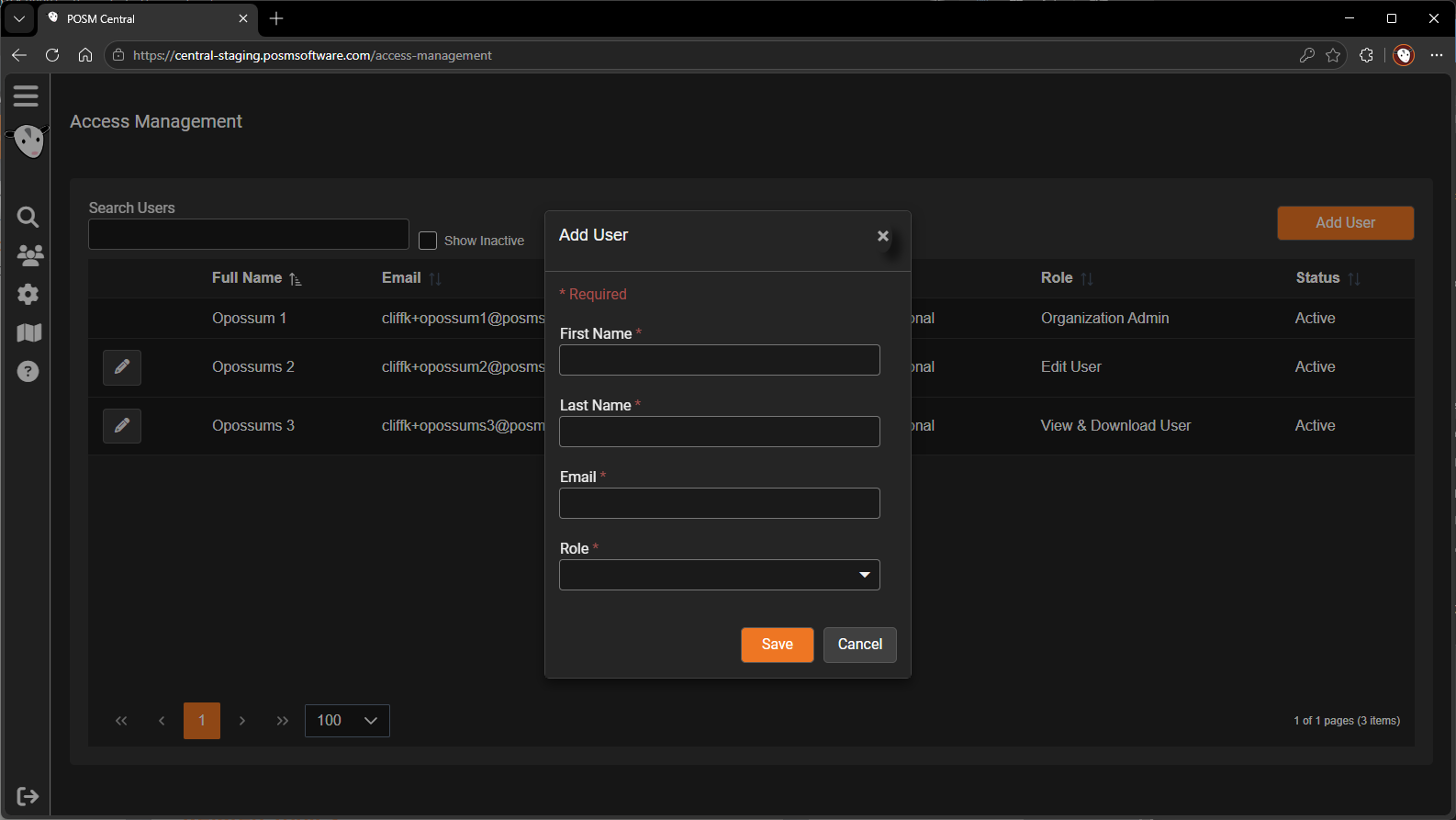This screenshot has height=820, width=1456.
Task: Open the 100 rows per page dropdown
Action: coord(347,721)
